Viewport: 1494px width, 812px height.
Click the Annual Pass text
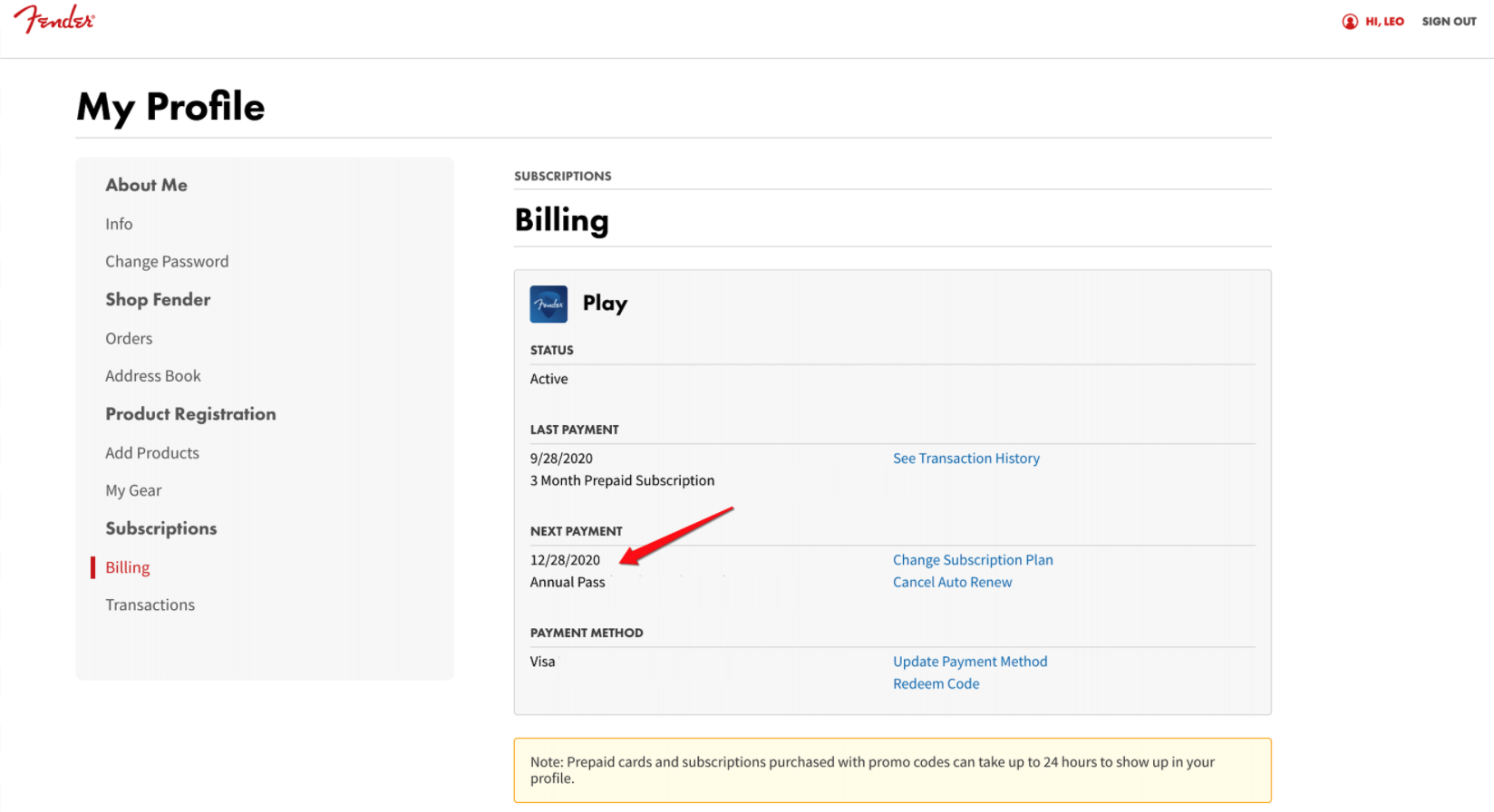568,583
